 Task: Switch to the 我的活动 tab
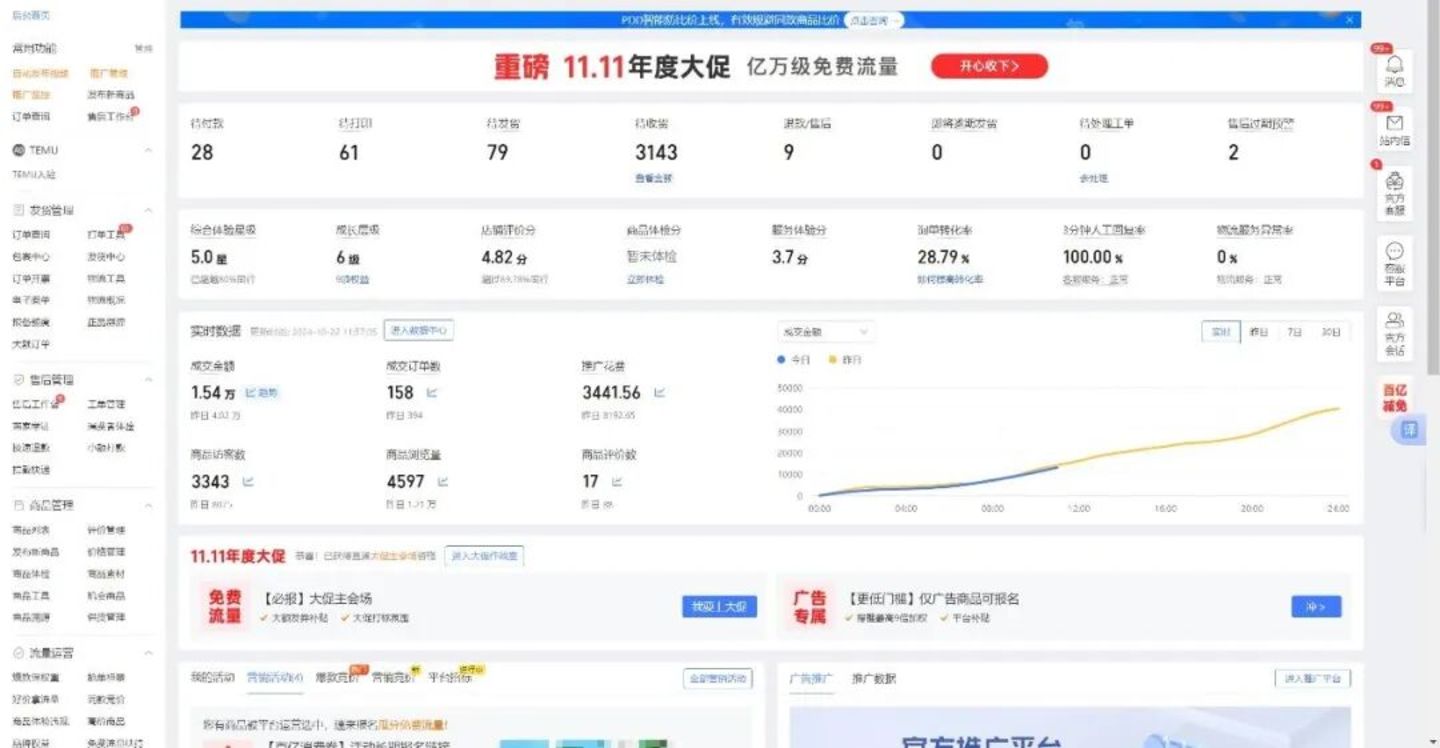[212, 677]
